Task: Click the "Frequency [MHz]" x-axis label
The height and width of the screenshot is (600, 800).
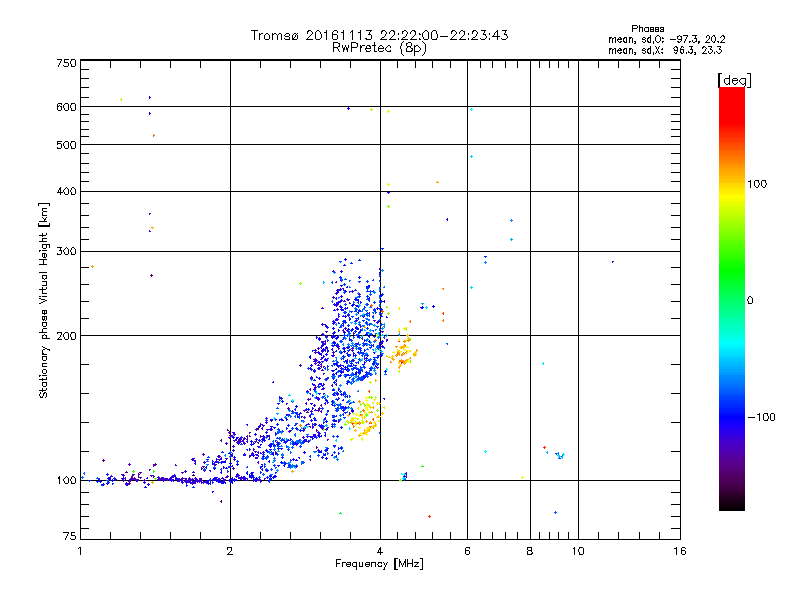Action: point(379,564)
